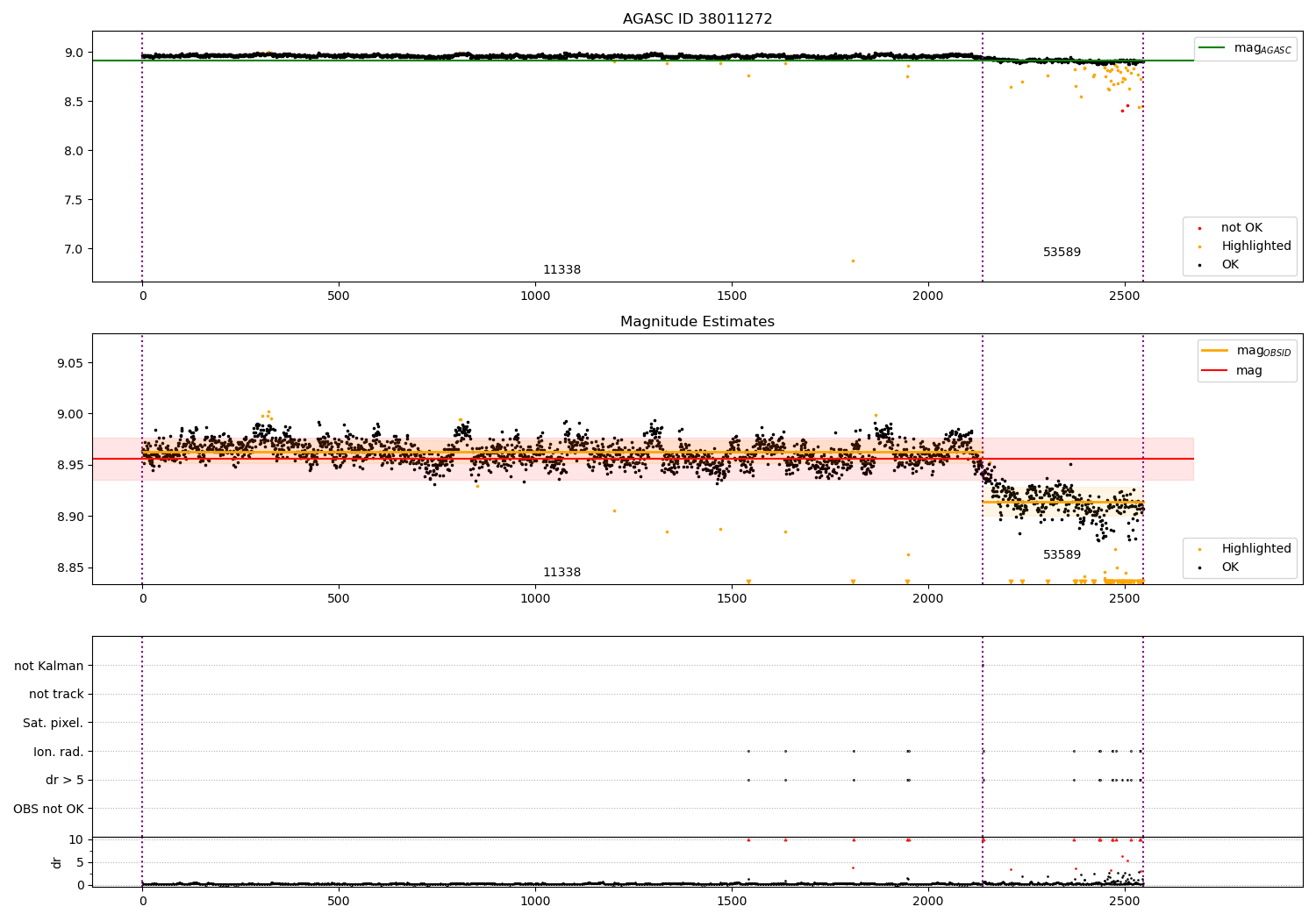The height and width of the screenshot is (921, 1316).
Task: Click the 10 tick on the dr axis
Action: [75, 839]
